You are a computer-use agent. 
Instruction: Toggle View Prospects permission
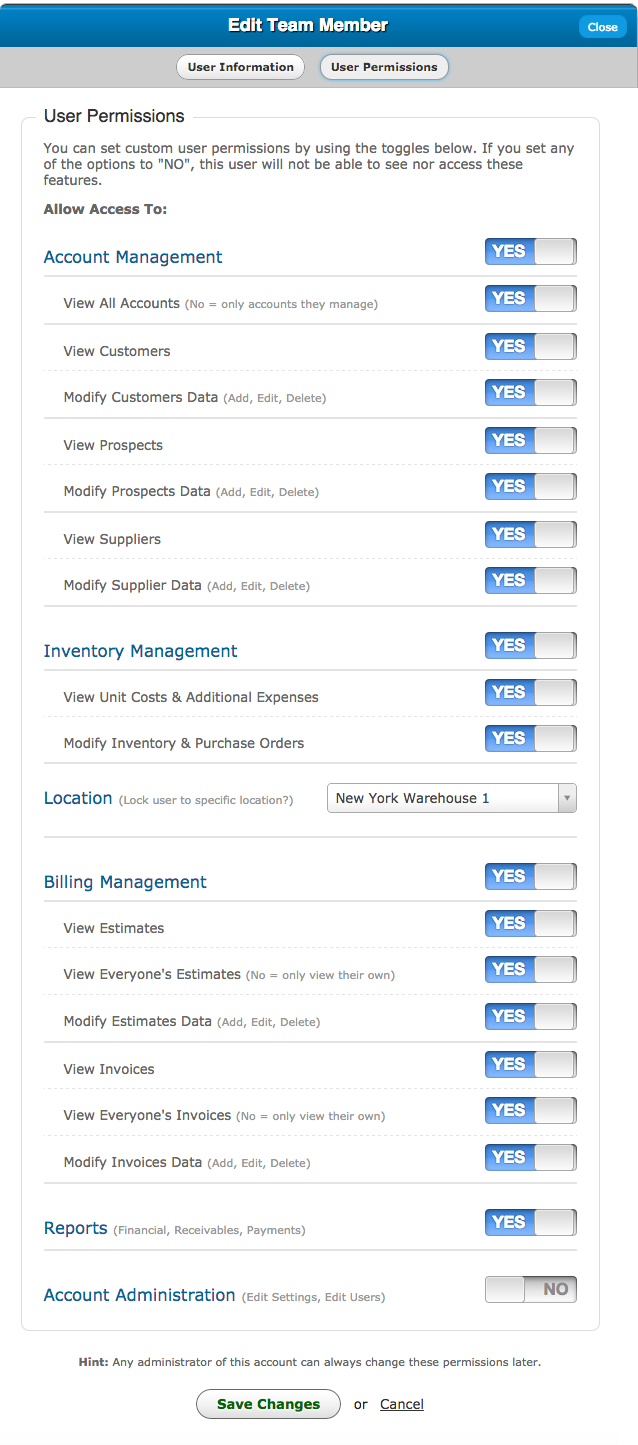[530, 441]
